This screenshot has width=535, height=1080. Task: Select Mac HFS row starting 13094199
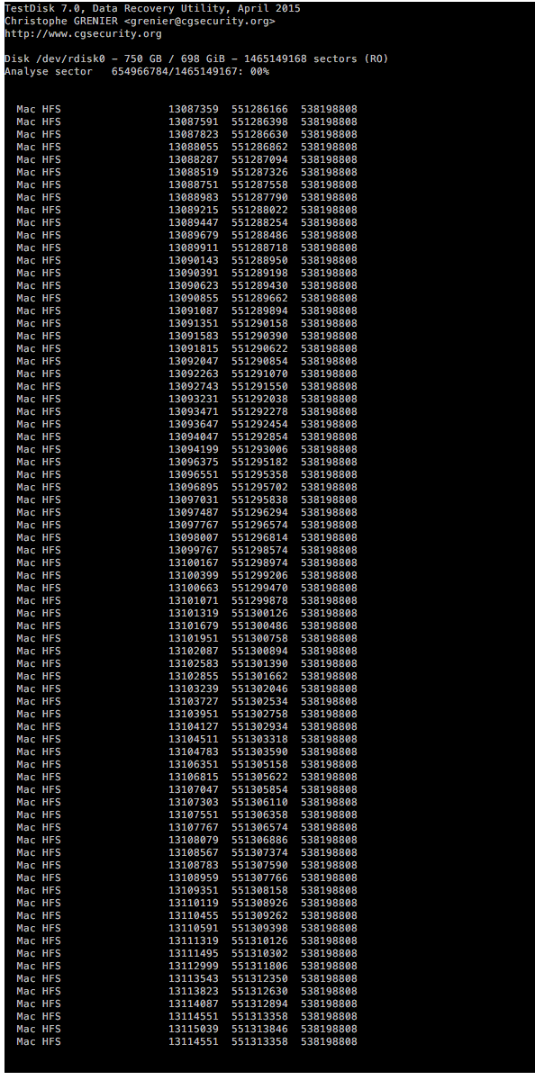point(187,450)
